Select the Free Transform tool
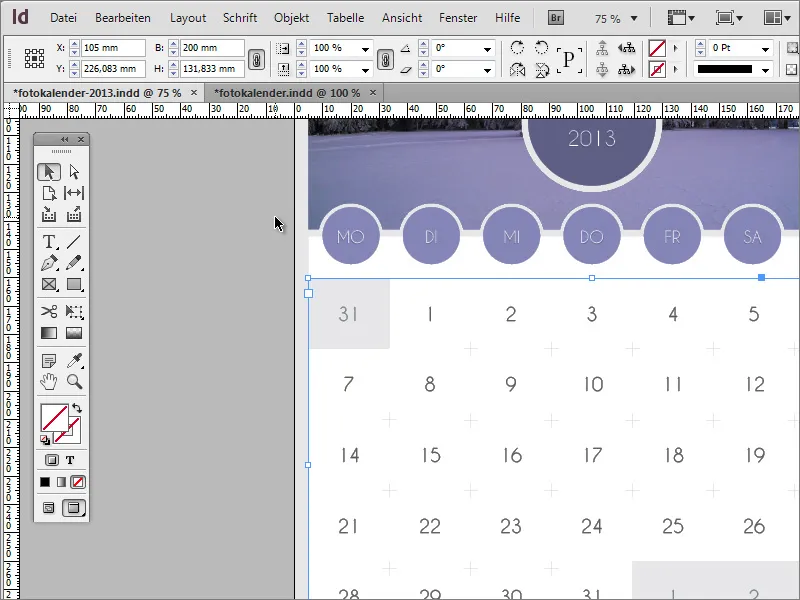The height and width of the screenshot is (600, 800). point(74,311)
